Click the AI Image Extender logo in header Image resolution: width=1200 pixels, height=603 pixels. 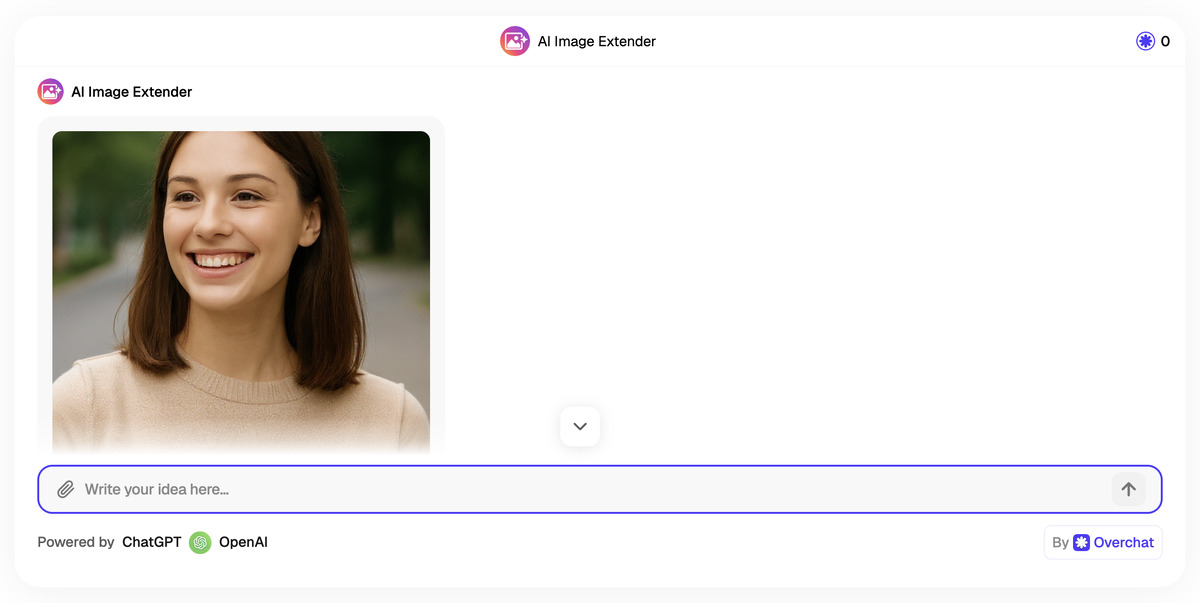click(515, 41)
